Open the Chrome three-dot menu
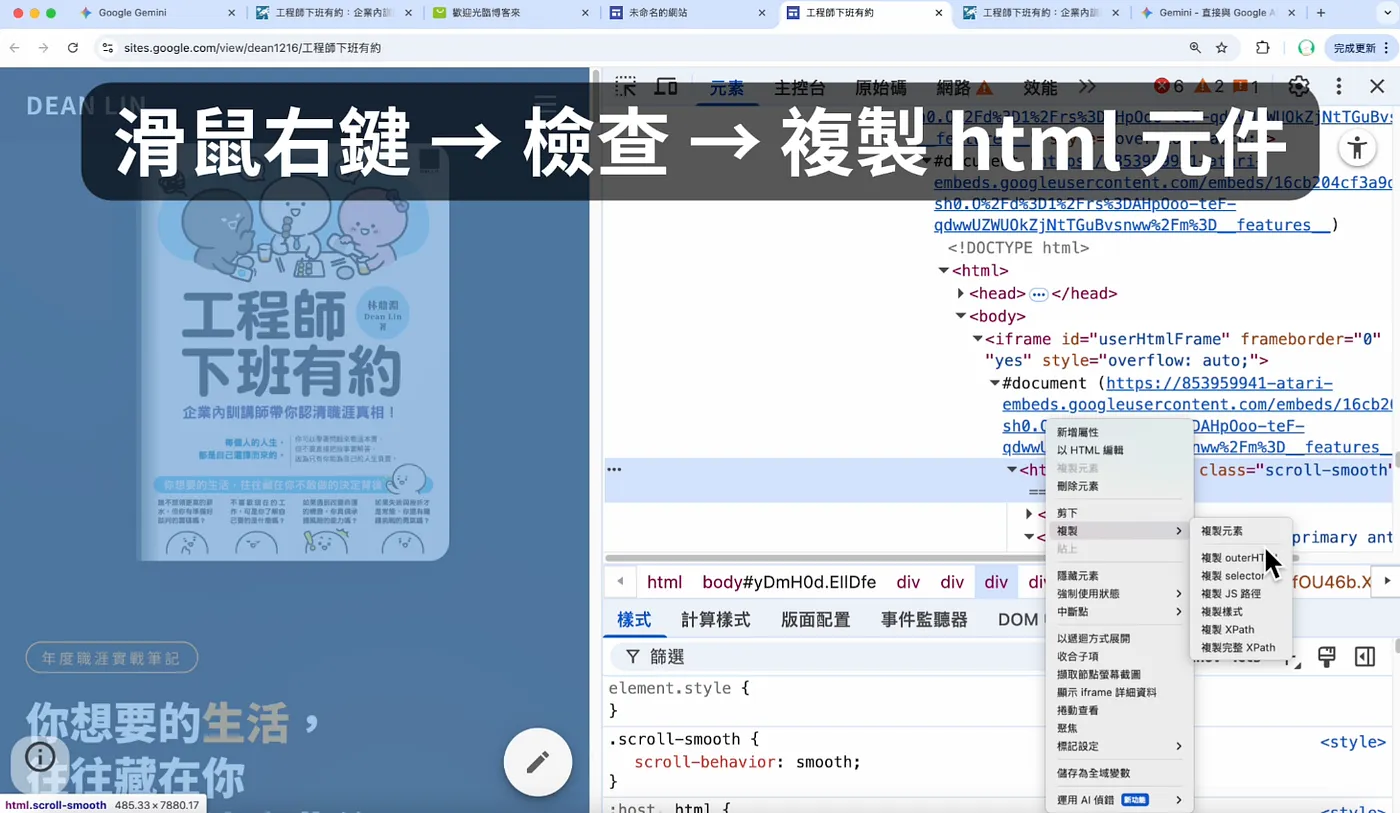The image size is (1400, 813). pos(1385,48)
